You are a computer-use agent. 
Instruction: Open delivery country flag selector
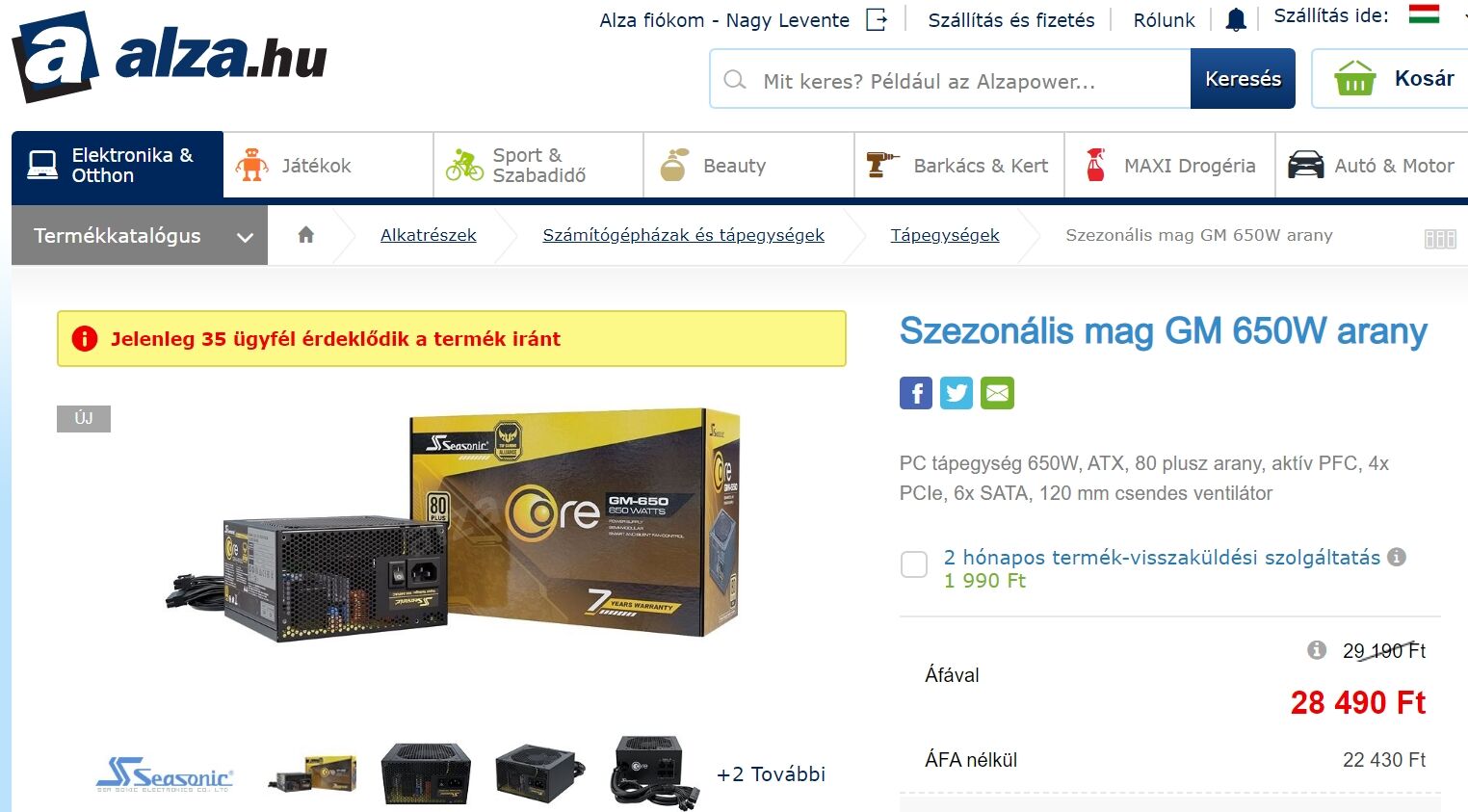(x=1424, y=14)
